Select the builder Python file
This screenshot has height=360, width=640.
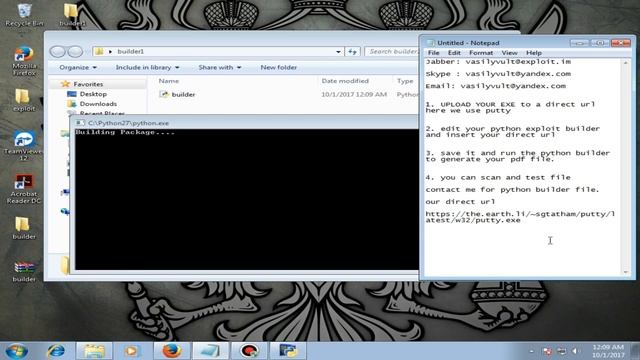click(x=183, y=94)
